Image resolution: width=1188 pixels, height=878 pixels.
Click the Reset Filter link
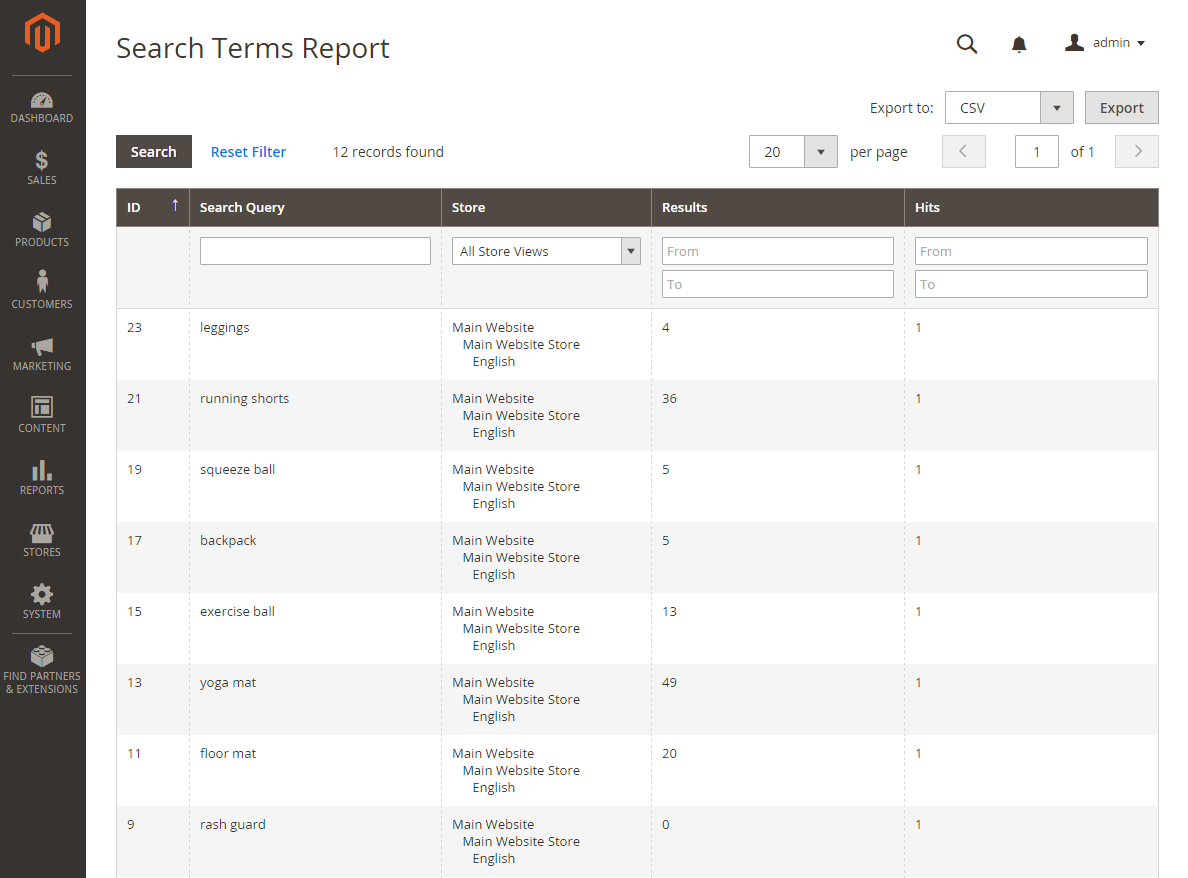click(x=249, y=152)
